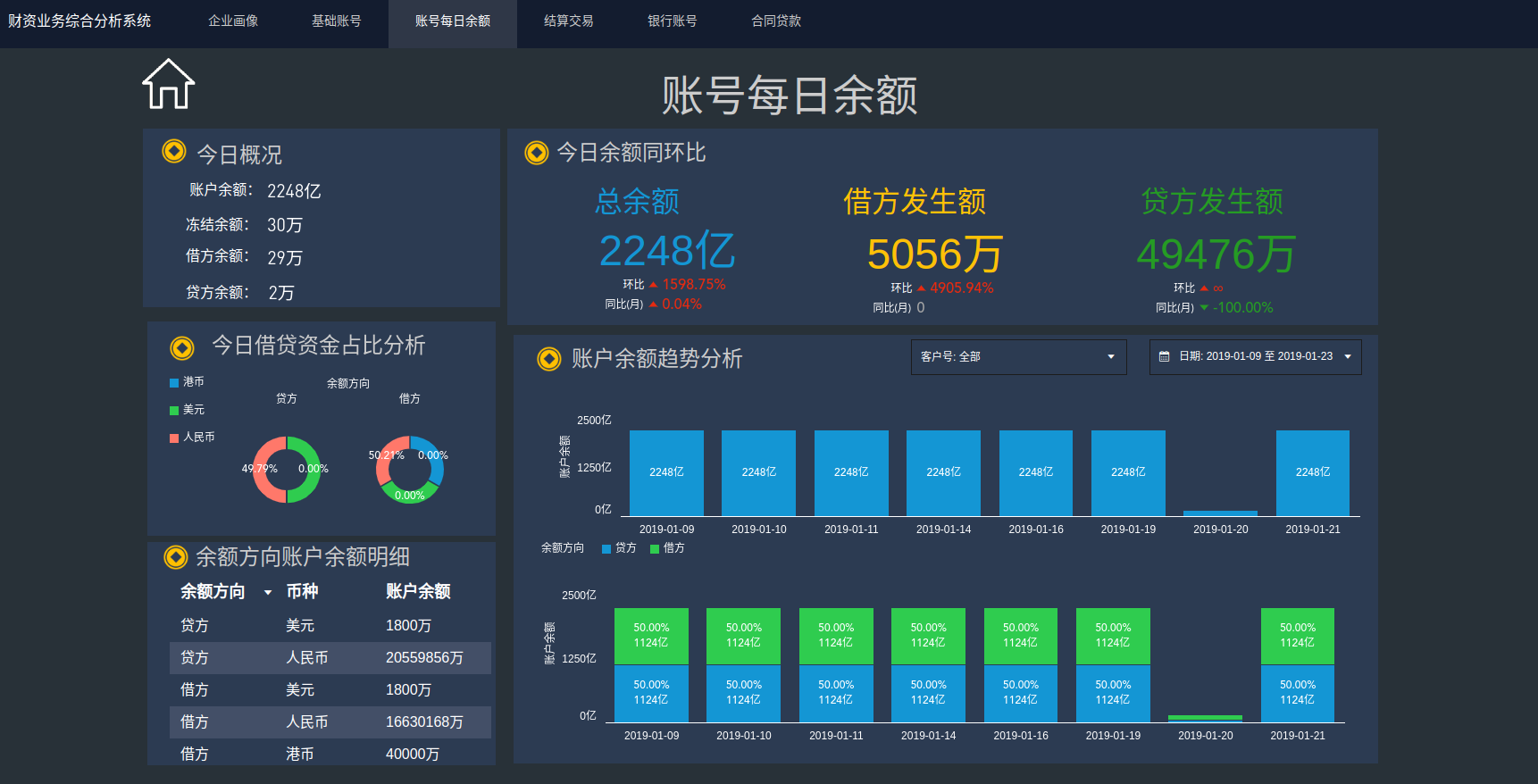Click the sort arrow next to 余额方向 header

click(267, 592)
